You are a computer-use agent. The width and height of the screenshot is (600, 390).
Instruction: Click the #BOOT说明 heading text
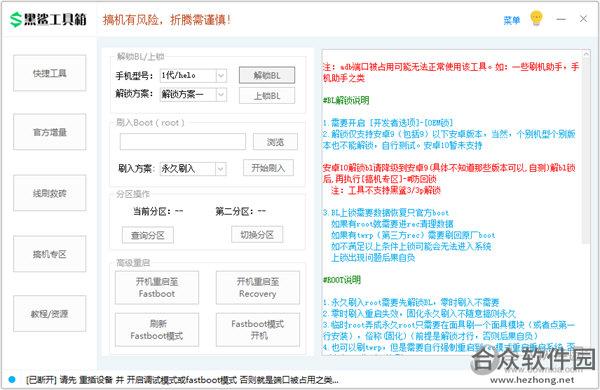pos(342,280)
